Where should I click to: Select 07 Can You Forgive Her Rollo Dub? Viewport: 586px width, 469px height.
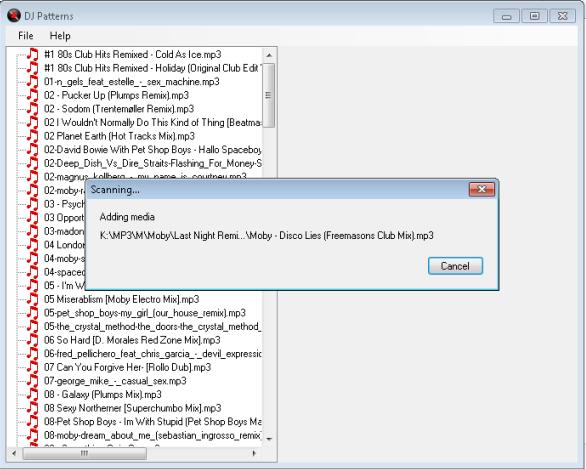pyautogui.click(x=127, y=367)
